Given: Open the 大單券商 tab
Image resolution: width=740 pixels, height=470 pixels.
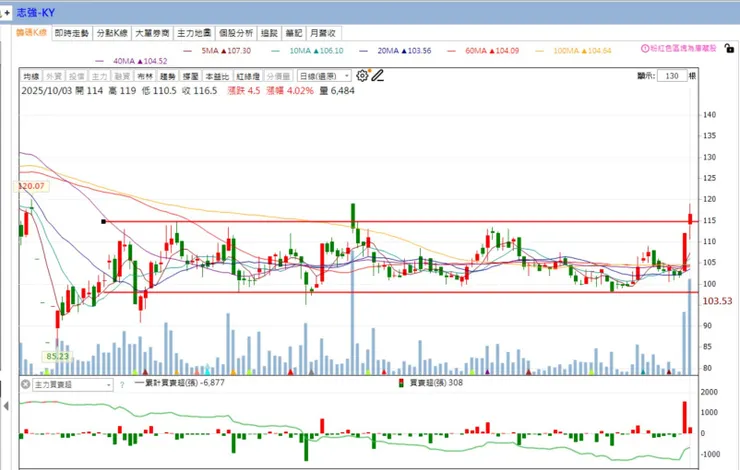Looking at the screenshot, I should pyautogui.click(x=152, y=33).
